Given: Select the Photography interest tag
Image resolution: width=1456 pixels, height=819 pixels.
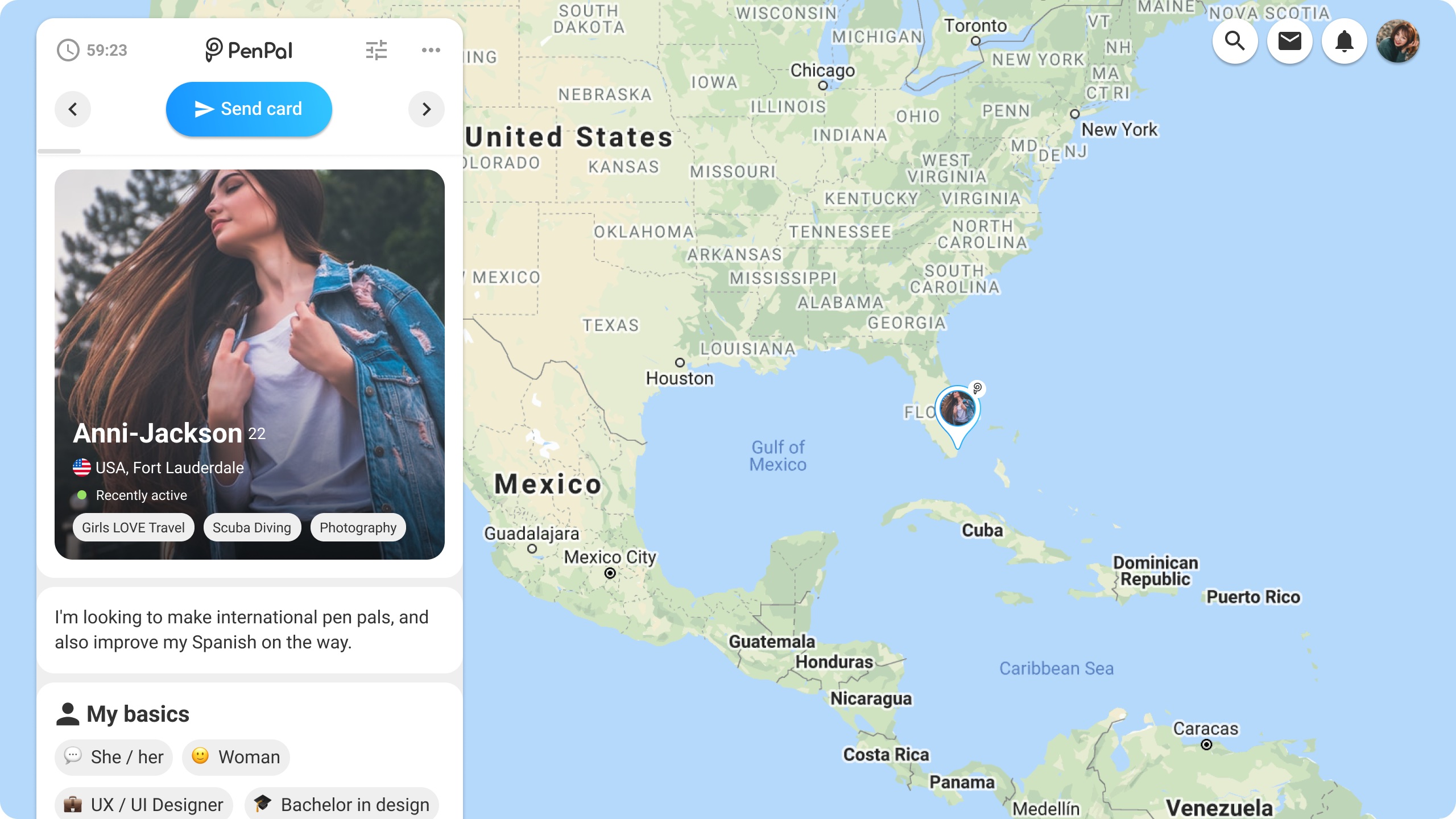Looking at the screenshot, I should (x=358, y=527).
